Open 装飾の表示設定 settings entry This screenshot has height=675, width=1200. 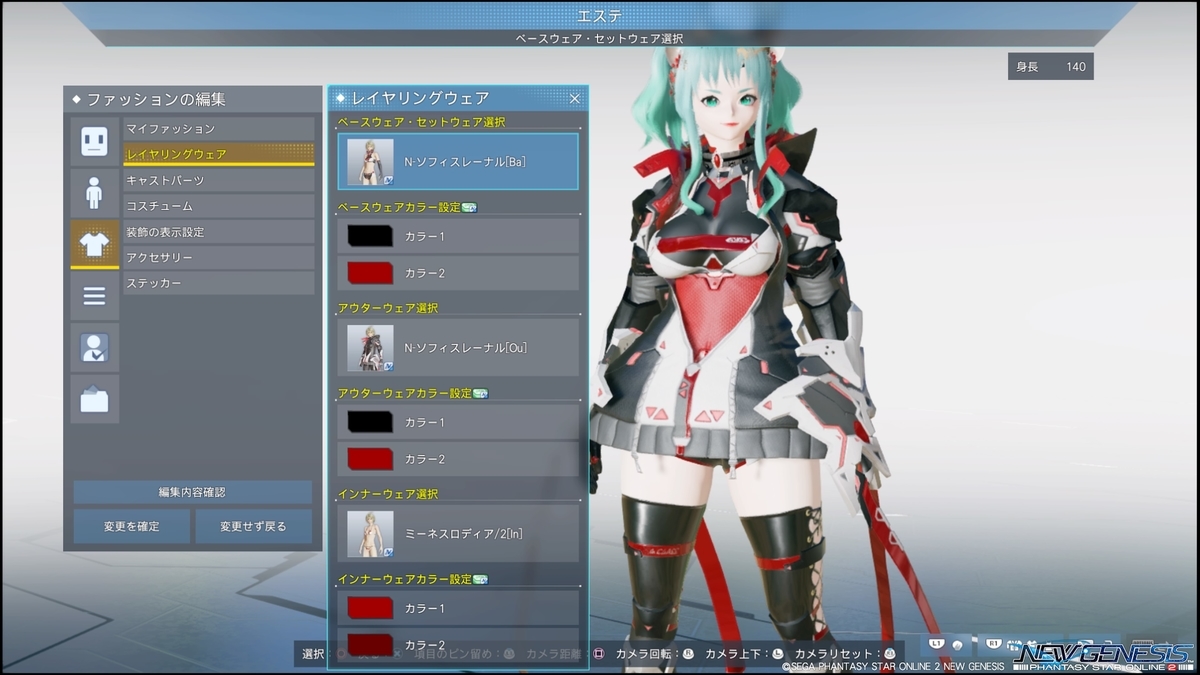point(219,231)
